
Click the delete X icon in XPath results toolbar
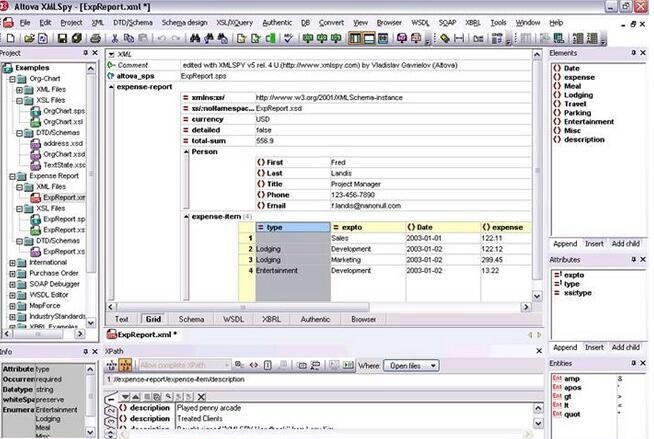pyautogui.click(x=201, y=396)
